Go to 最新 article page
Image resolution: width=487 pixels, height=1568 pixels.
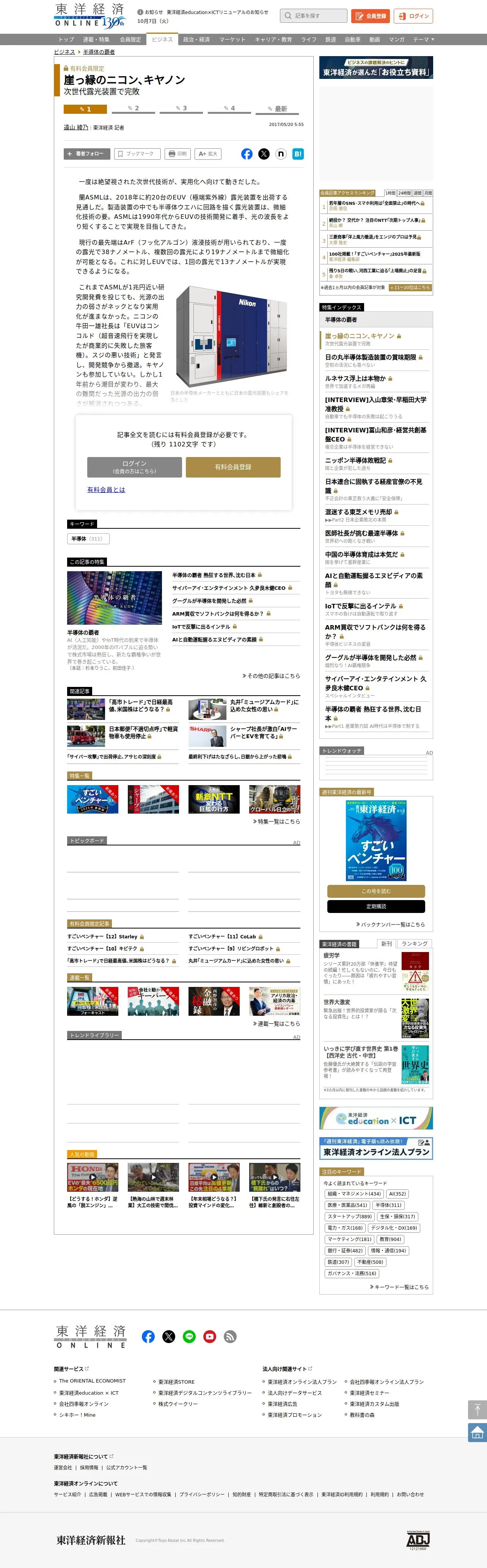pyautogui.click(x=278, y=109)
